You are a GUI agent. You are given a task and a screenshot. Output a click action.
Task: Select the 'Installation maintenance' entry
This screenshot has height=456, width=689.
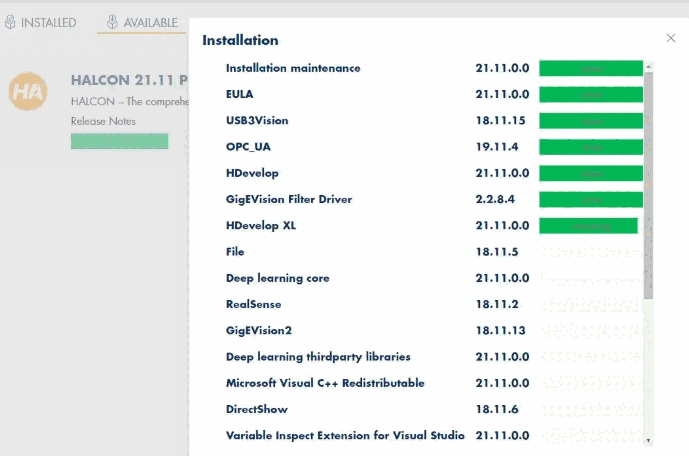[293, 68]
